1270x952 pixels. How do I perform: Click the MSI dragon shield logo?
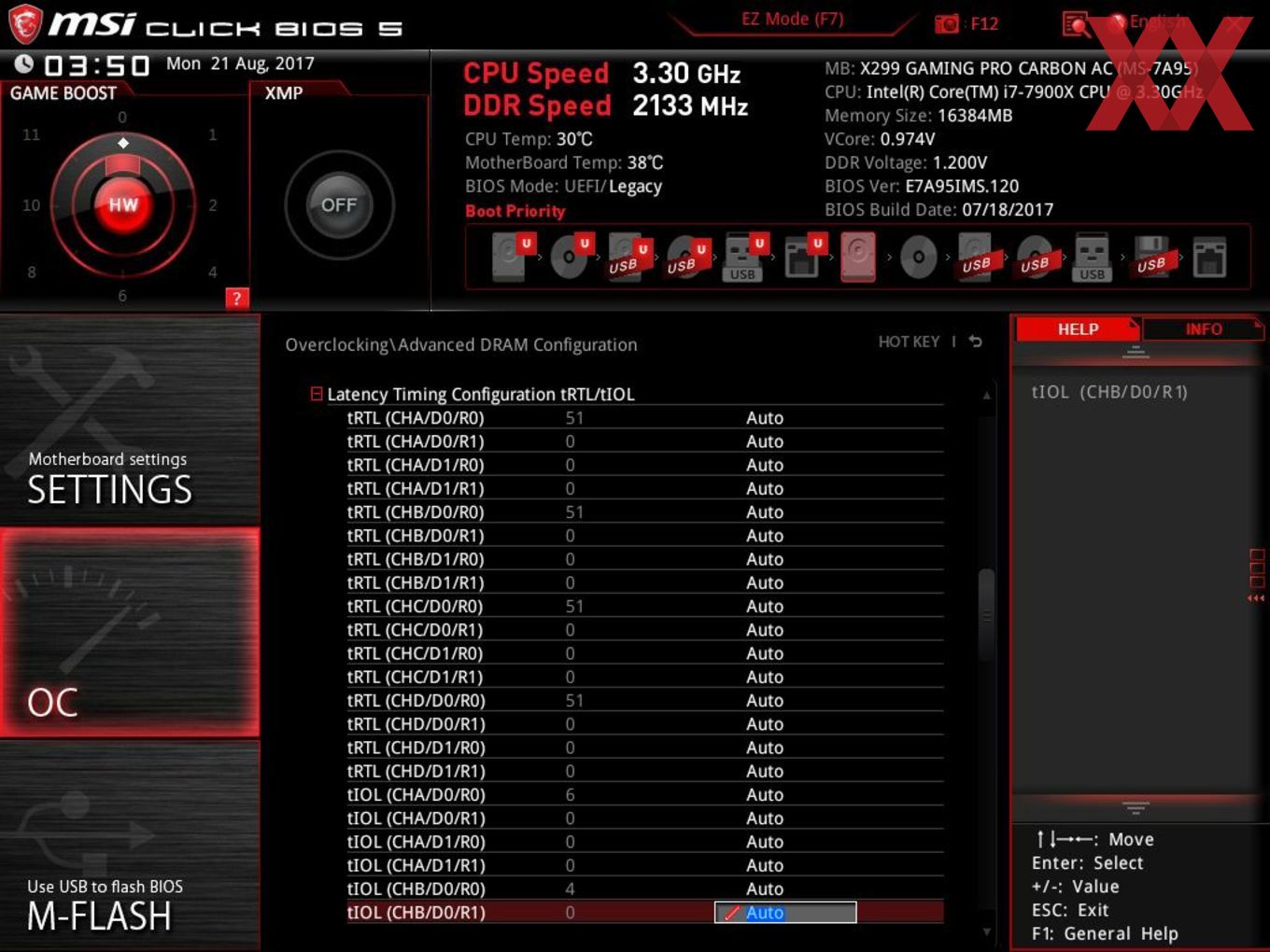tap(25, 23)
